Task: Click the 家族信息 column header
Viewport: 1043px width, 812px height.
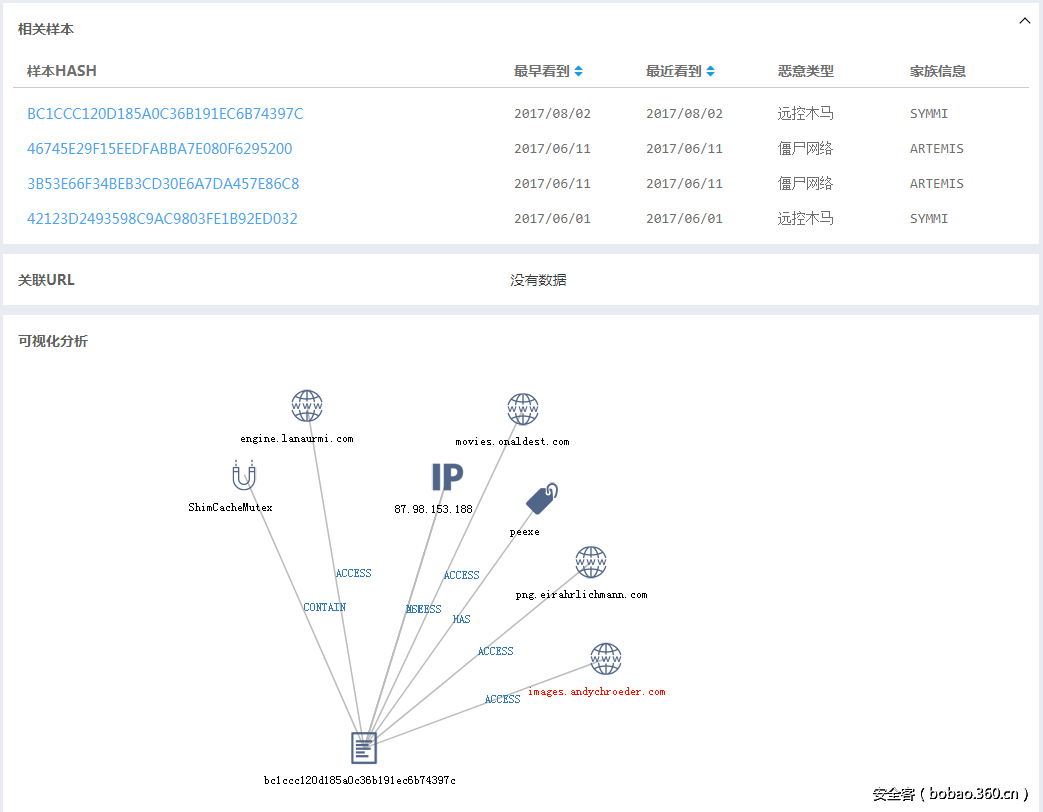Action: tap(937, 71)
